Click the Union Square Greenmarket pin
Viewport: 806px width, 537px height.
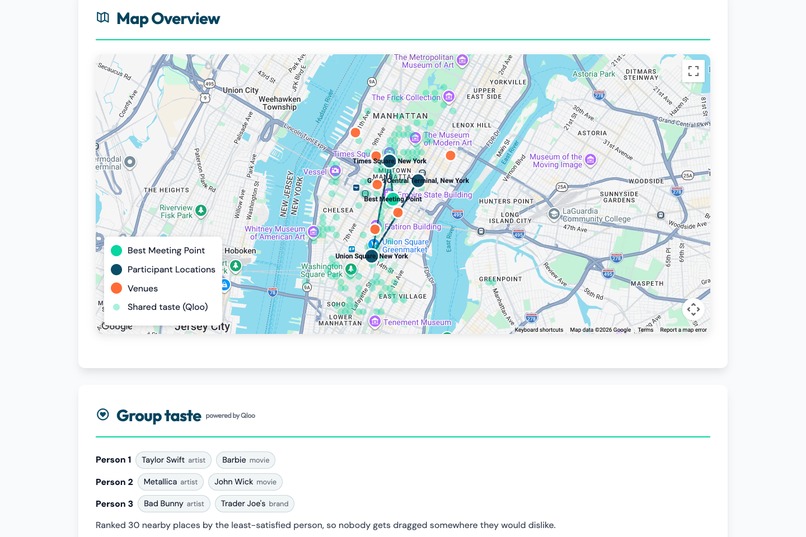373,244
